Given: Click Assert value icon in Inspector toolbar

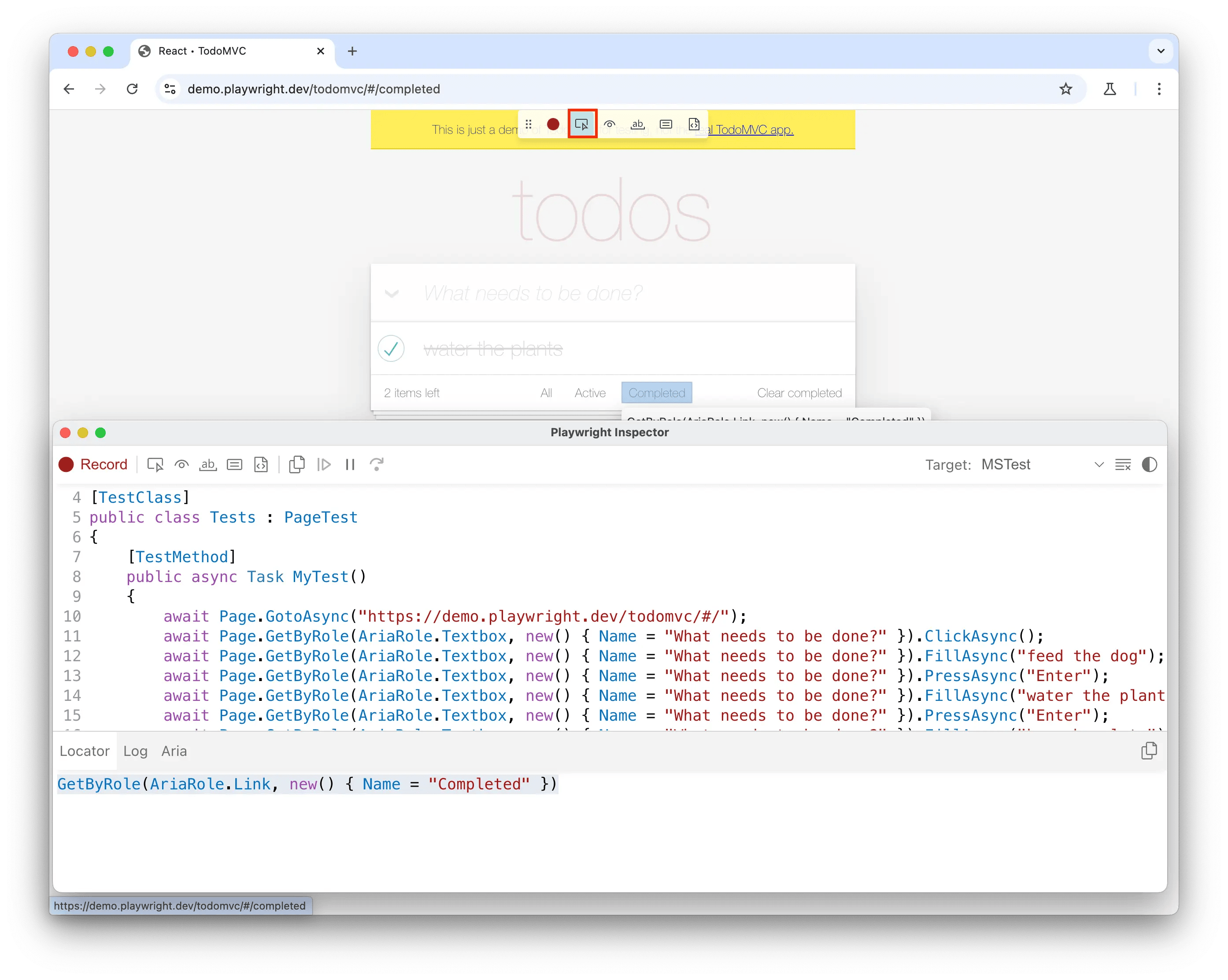Looking at the screenshot, I should [235, 464].
